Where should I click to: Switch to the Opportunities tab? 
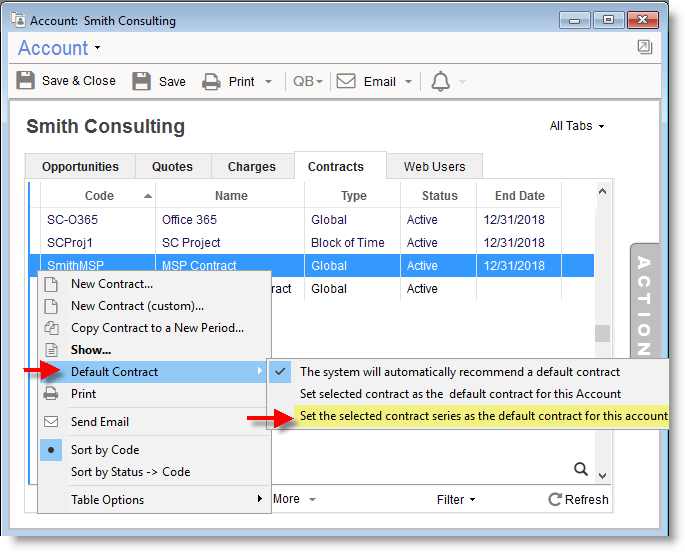click(x=80, y=167)
